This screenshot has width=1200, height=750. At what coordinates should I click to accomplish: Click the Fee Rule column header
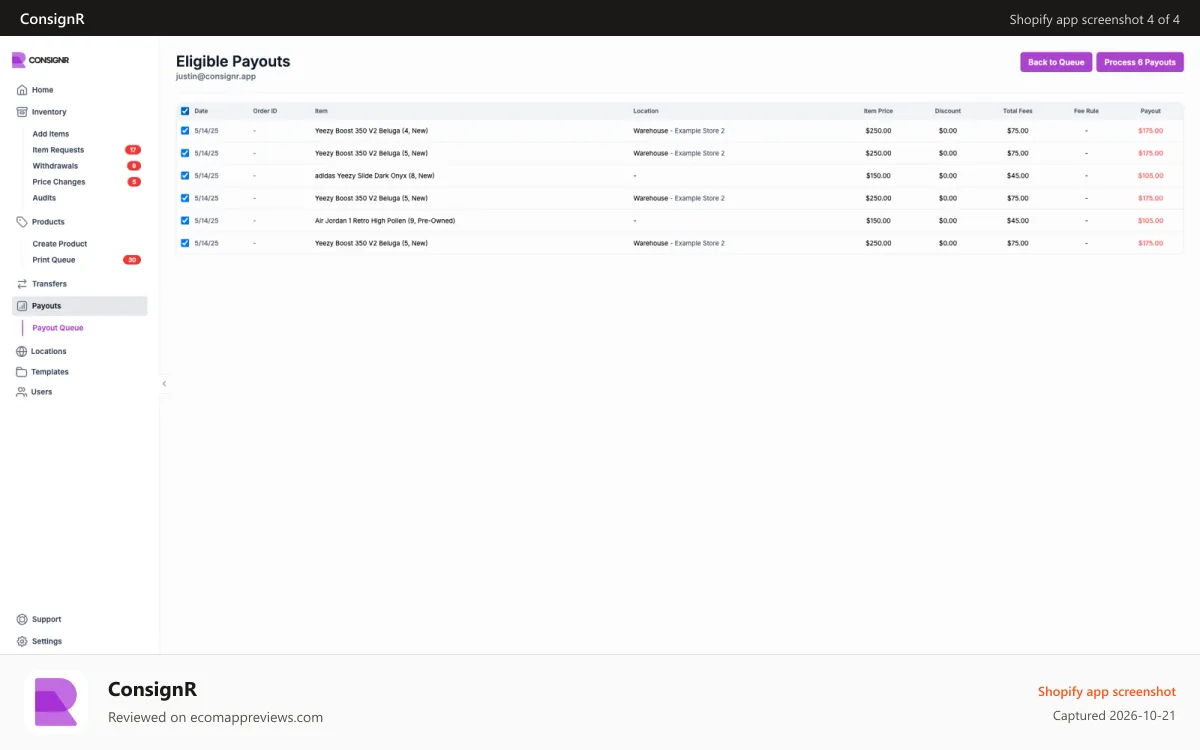pyautogui.click(x=1086, y=111)
